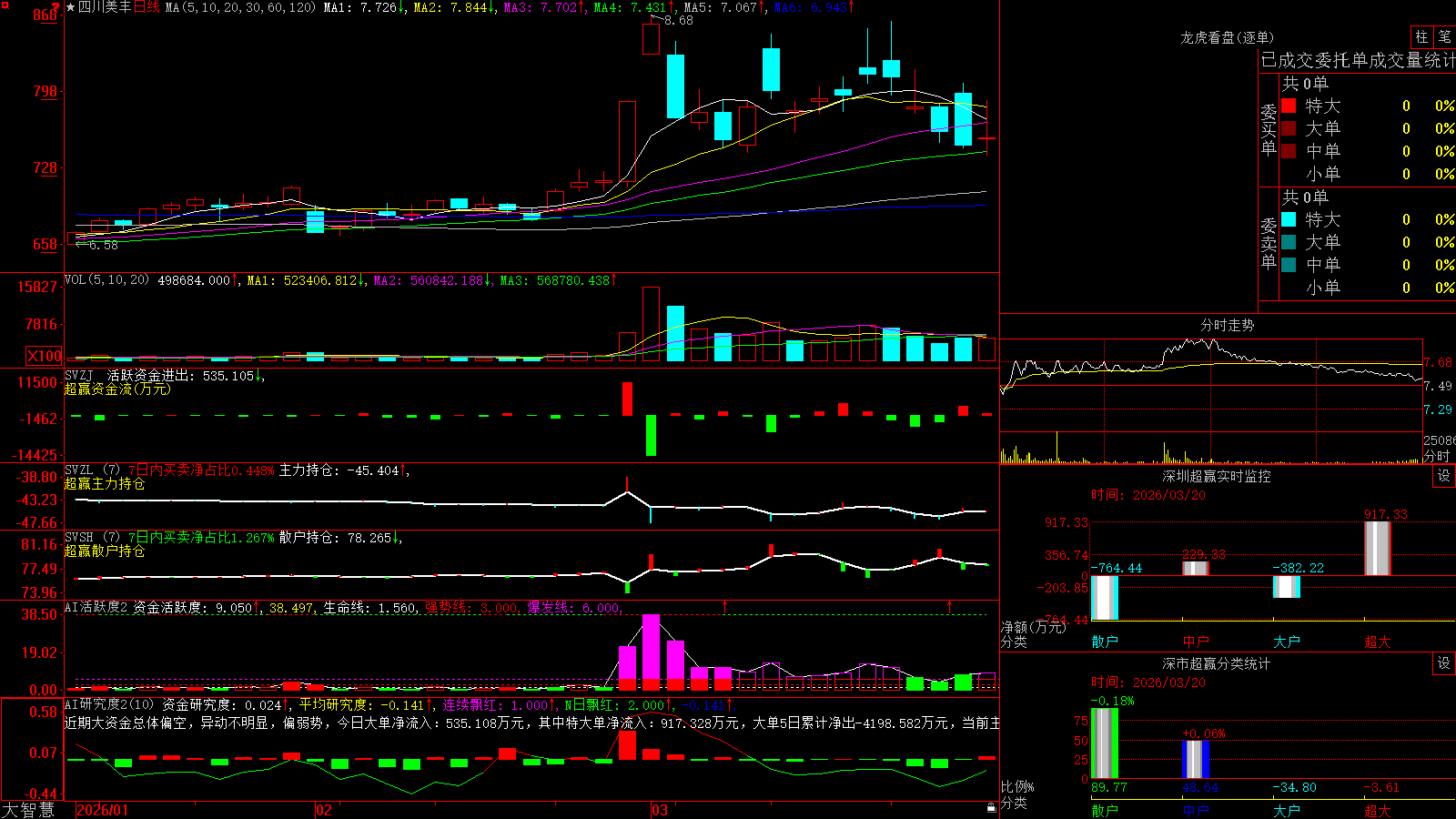The height and width of the screenshot is (819, 1456).
Task: Open VOL(5,10,20) indicator parameters
Action: pyautogui.click(x=106, y=280)
